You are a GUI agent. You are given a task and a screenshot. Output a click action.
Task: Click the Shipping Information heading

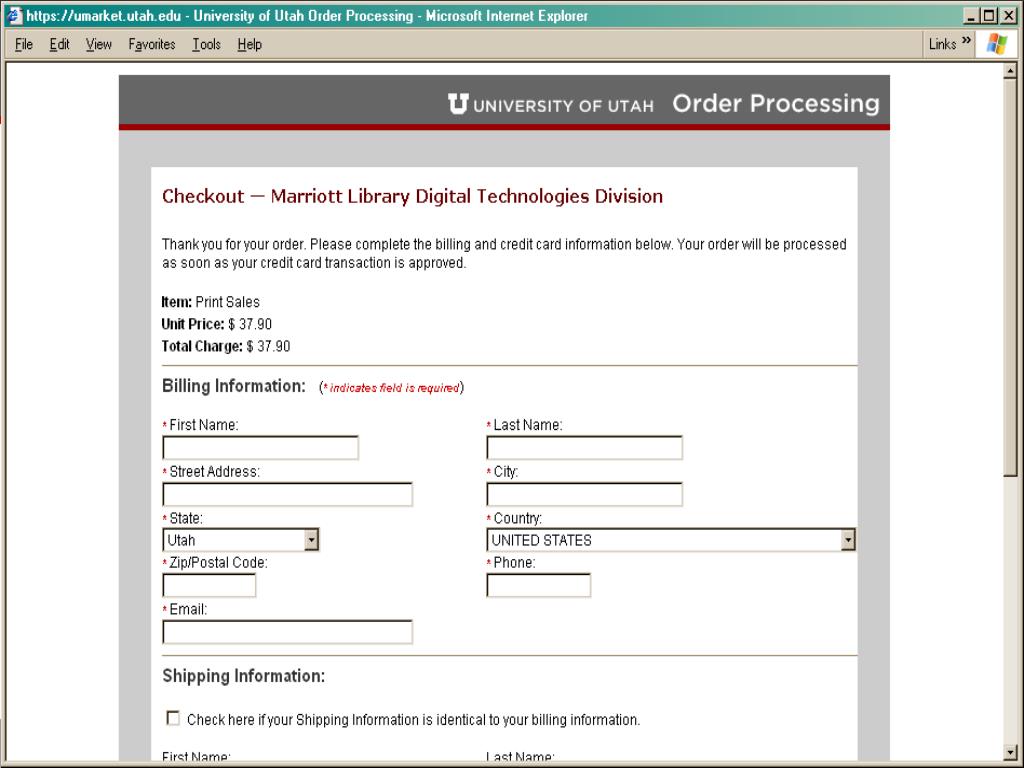(x=244, y=676)
